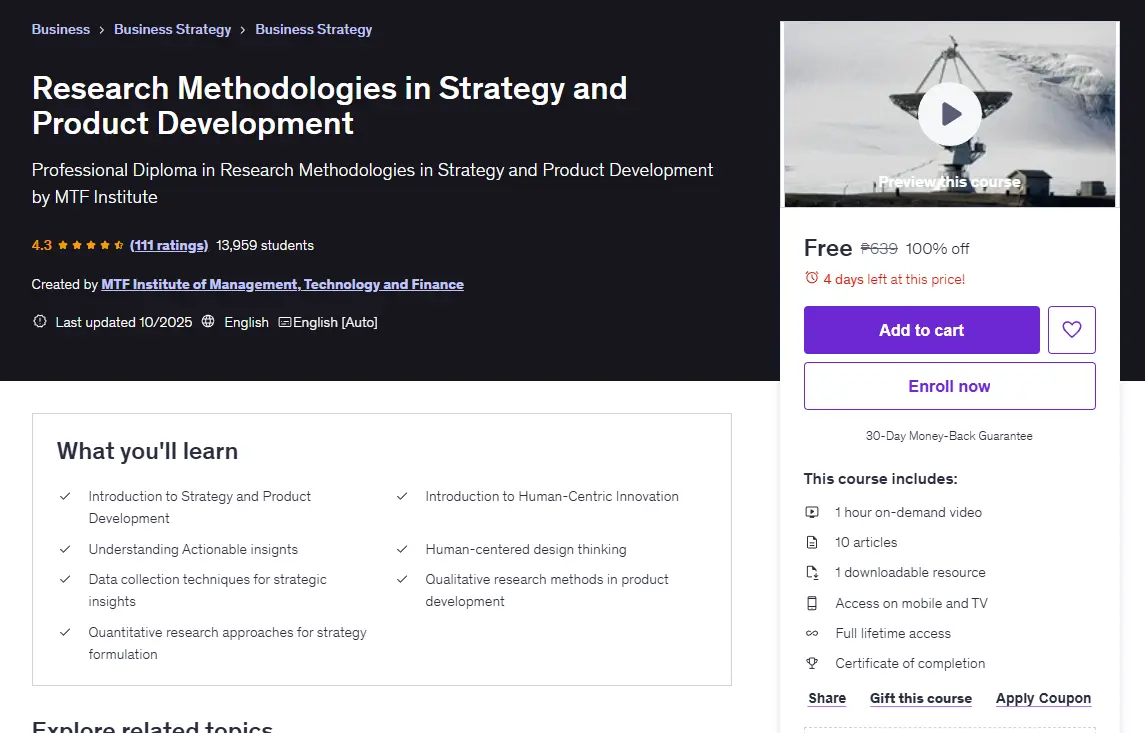Click the Preview this course thumbnail
The image size is (1145, 733).
949,114
